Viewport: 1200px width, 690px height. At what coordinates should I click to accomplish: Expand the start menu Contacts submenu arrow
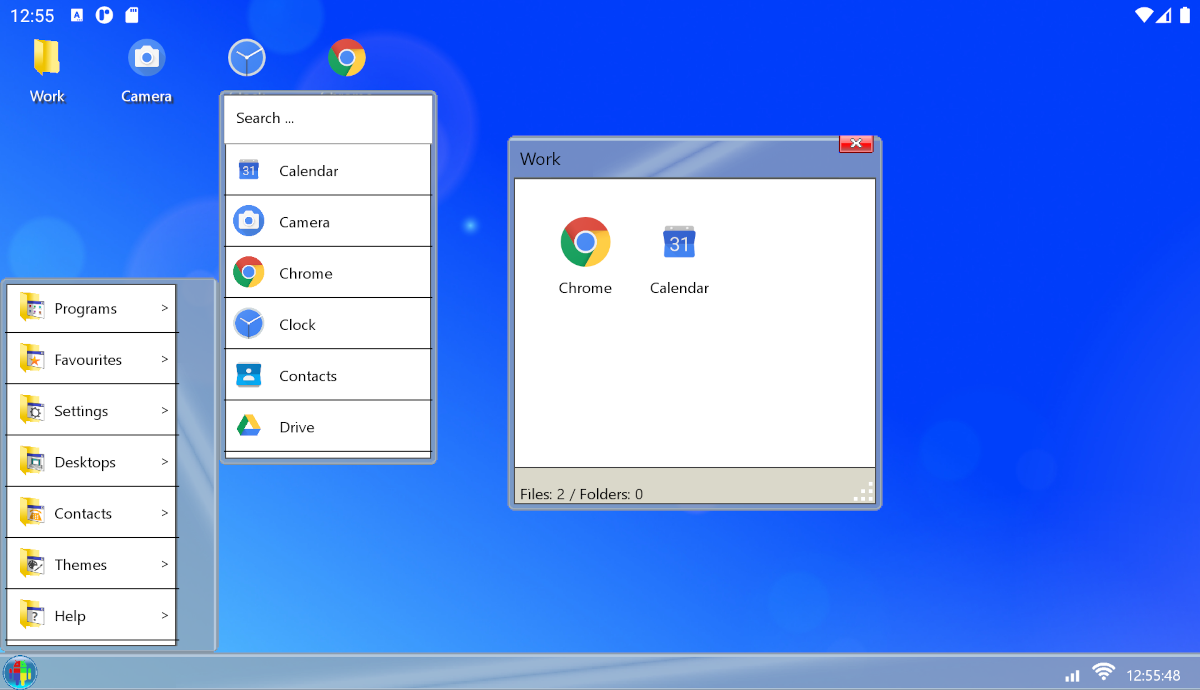coord(165,513)
